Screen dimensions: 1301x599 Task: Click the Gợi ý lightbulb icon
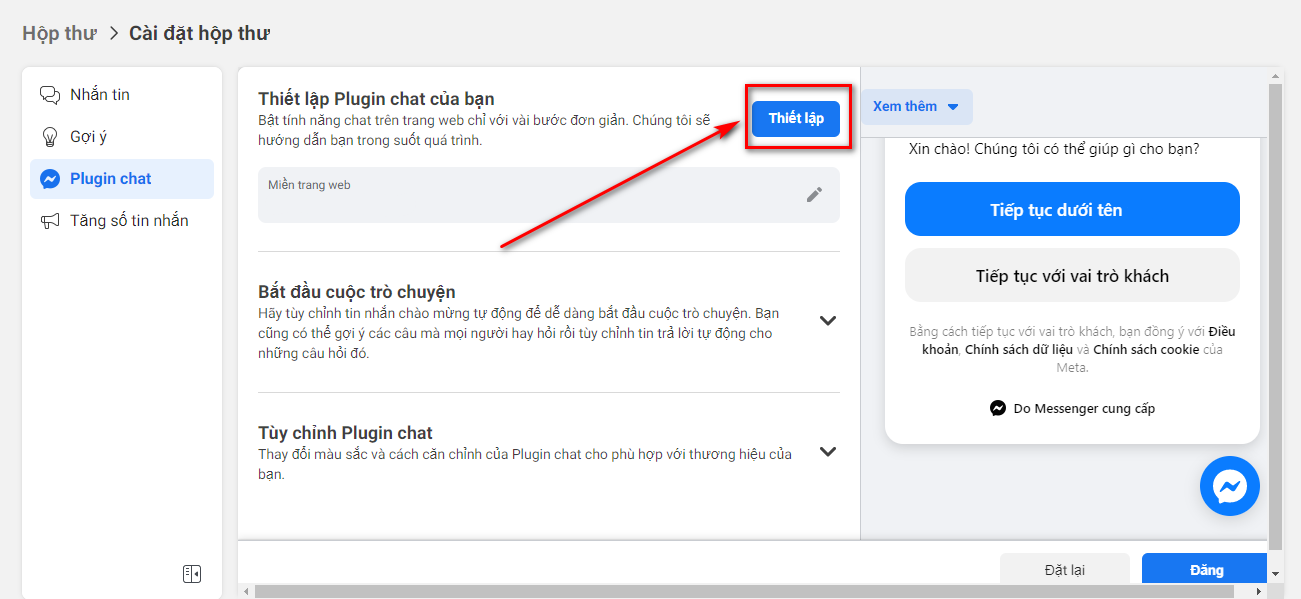click(49, 137)
